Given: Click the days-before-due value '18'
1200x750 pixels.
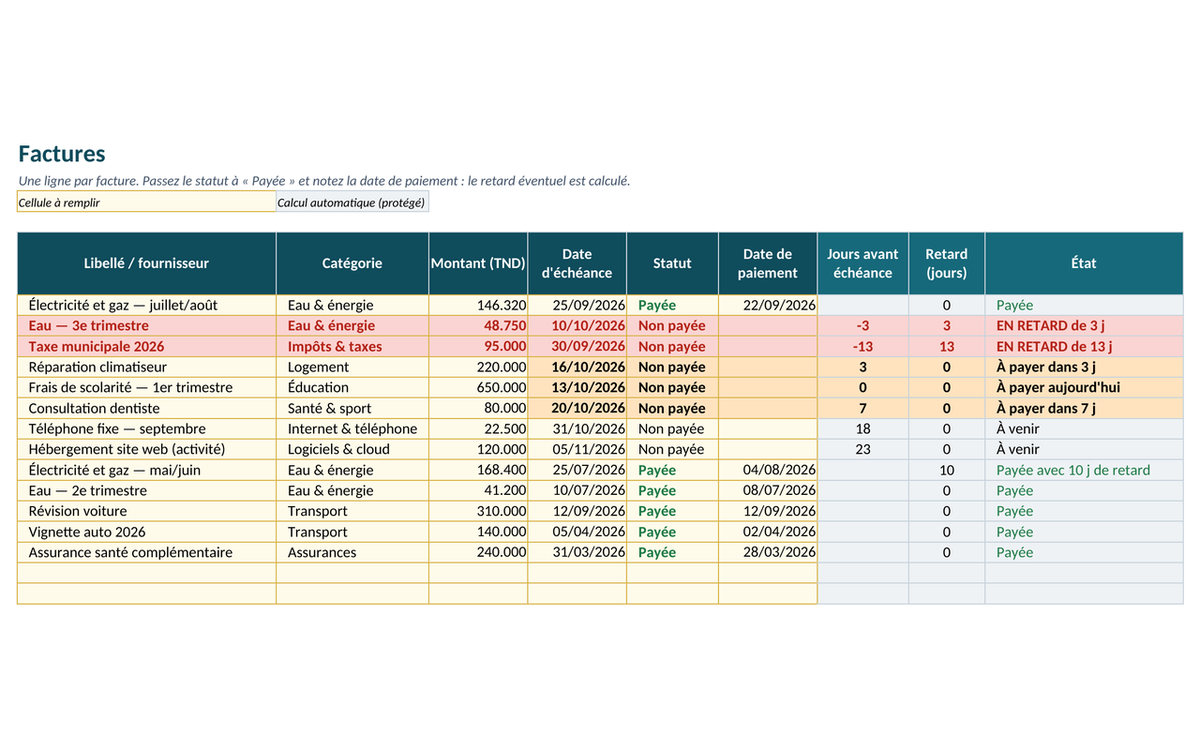Looking at the screenshot, I should [x=863, y=428].
